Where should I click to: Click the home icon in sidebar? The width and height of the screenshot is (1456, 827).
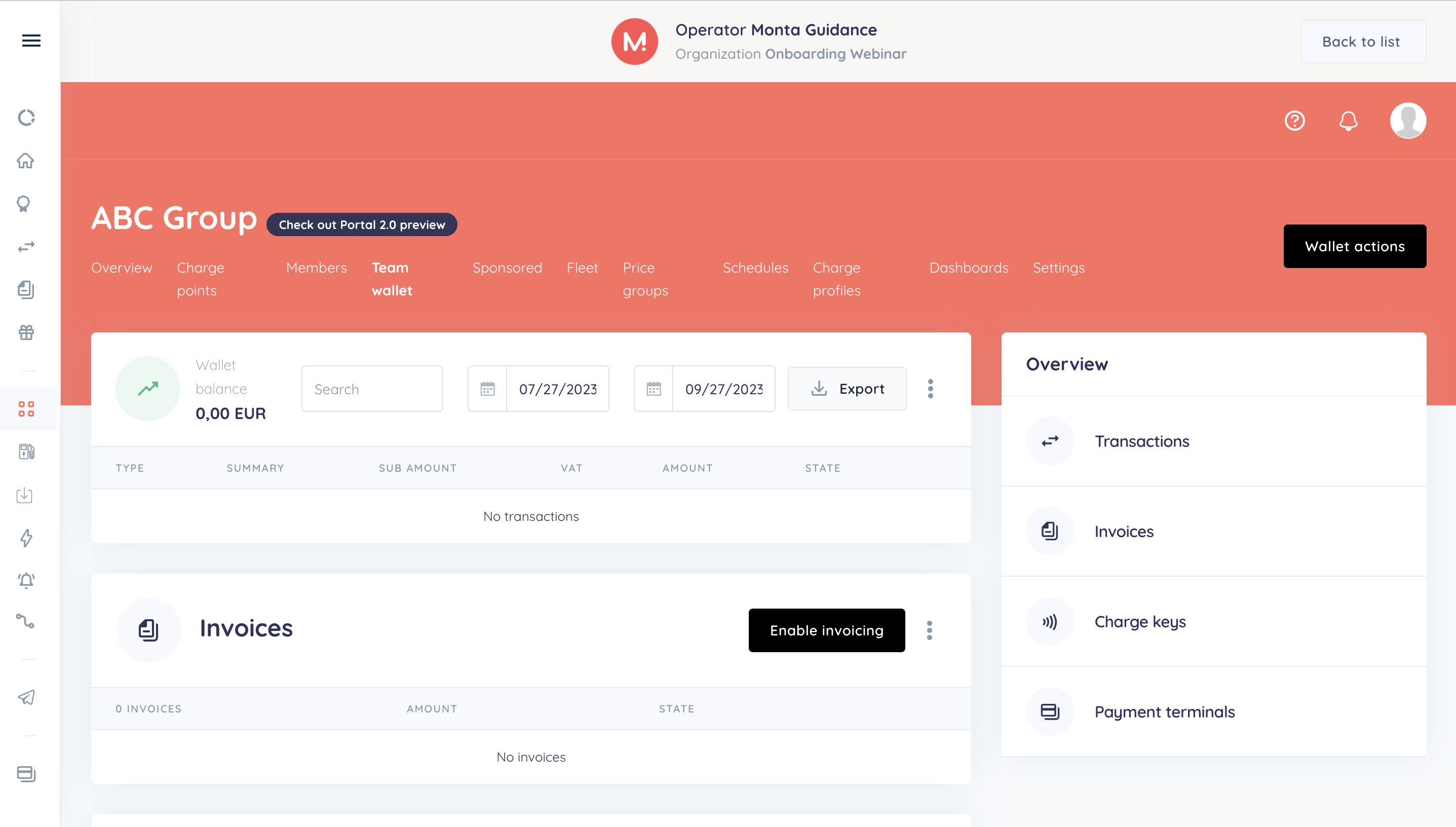[x=25, y=161]
